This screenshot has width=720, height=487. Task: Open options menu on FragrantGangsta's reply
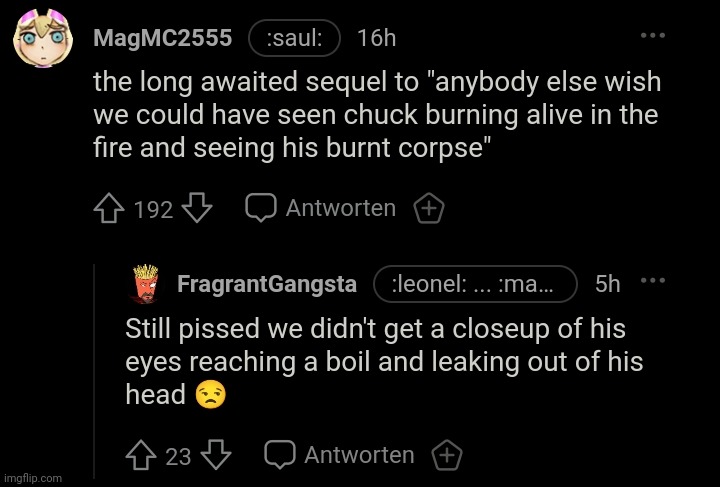point(653,282)
